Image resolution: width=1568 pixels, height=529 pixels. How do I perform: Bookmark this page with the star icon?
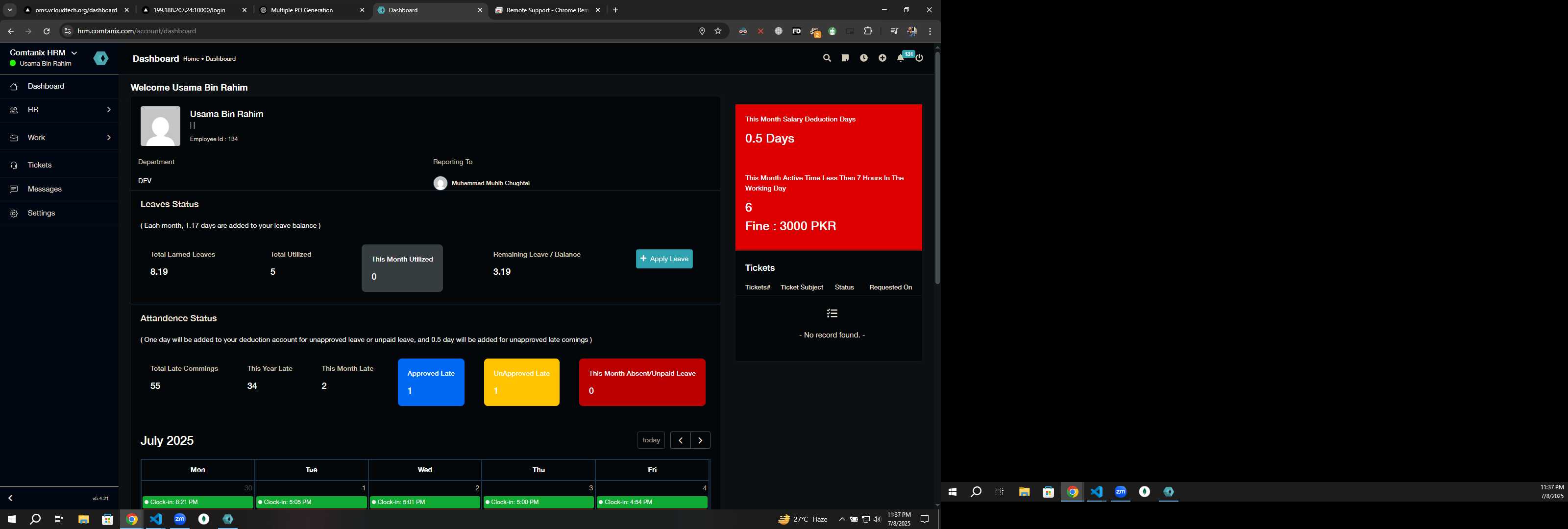[718, 31]
